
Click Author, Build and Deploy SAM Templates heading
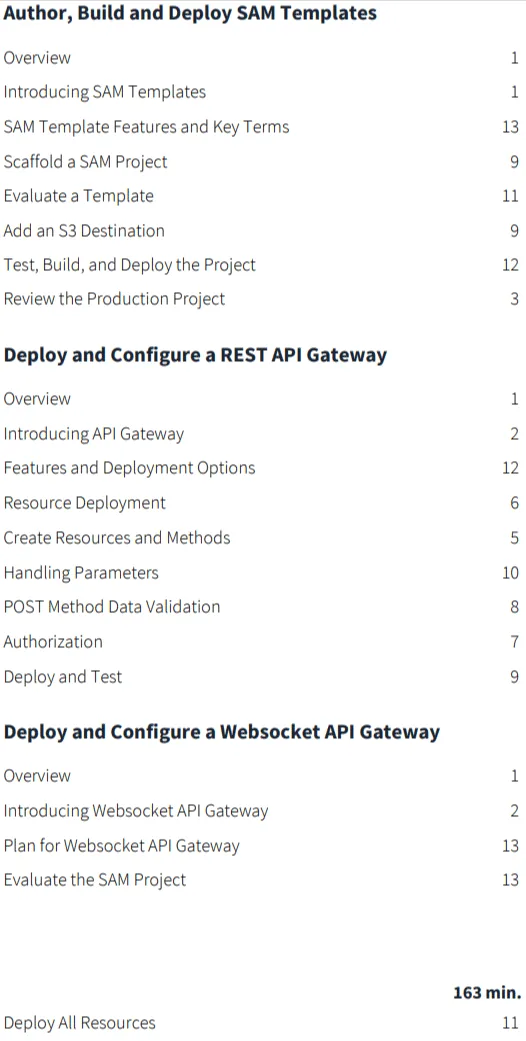pyautogui.click(x=190, y=13)
